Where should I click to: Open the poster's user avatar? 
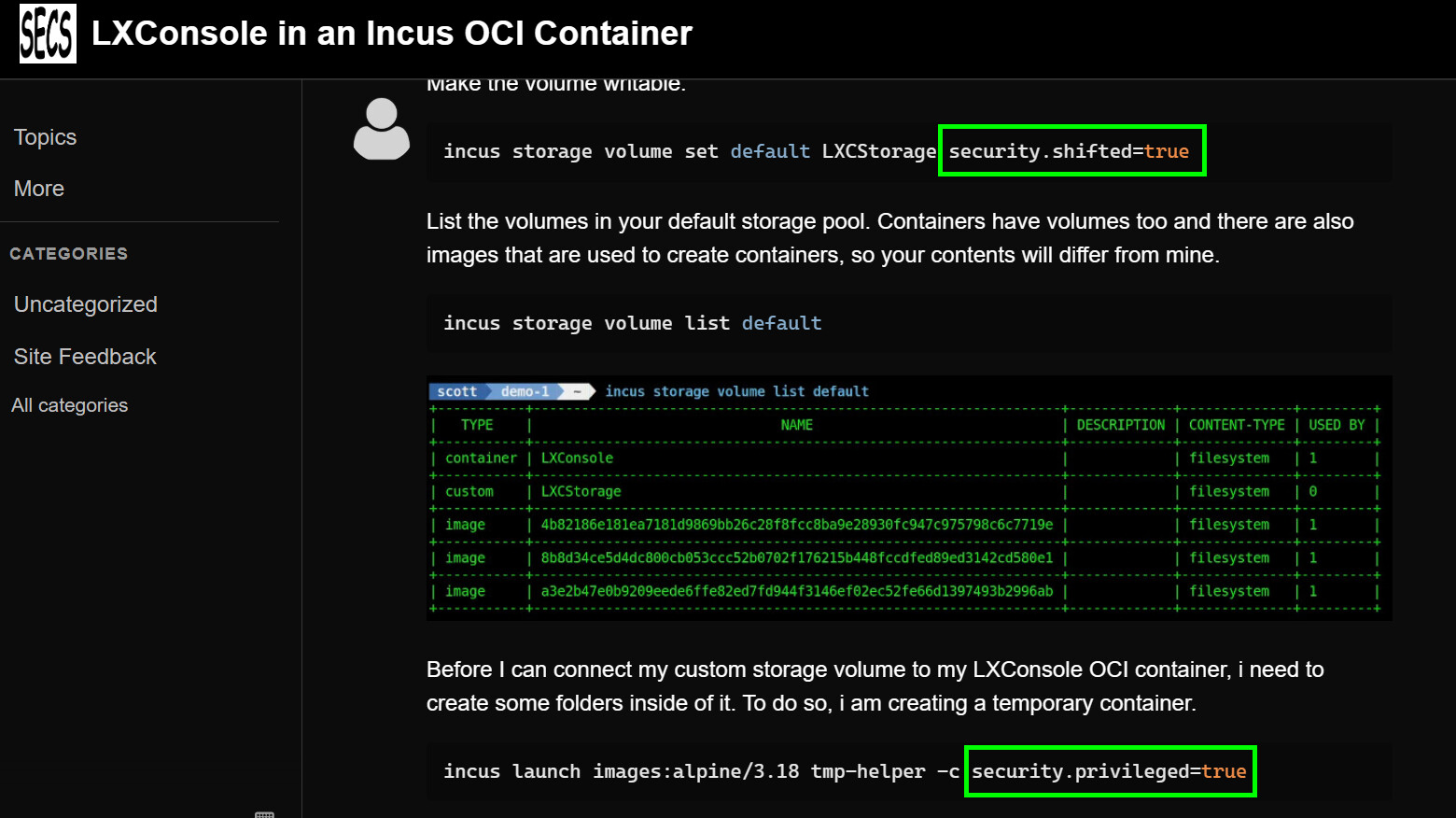tap(382, 129)
